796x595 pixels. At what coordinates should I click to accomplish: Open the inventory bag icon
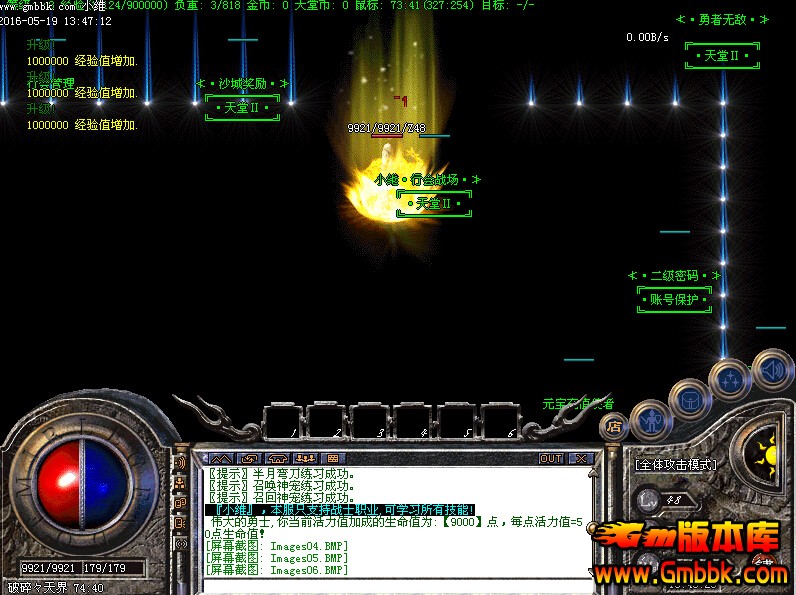pyautogui.click(x=690, y=400)
